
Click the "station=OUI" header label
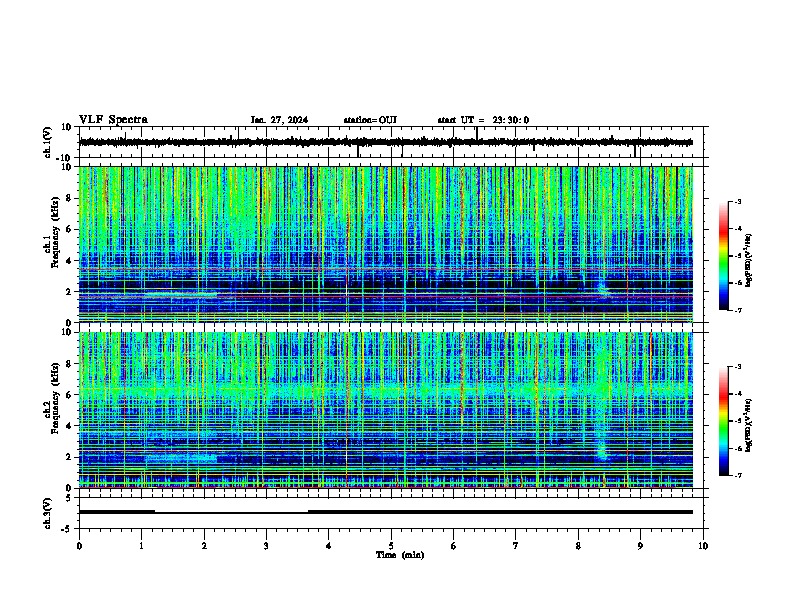[370, 120]
